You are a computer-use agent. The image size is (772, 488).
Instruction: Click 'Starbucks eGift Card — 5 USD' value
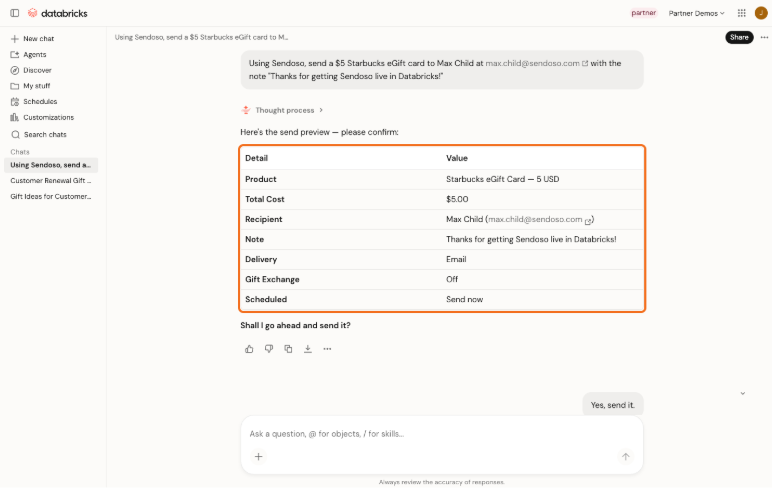(503, 179)
